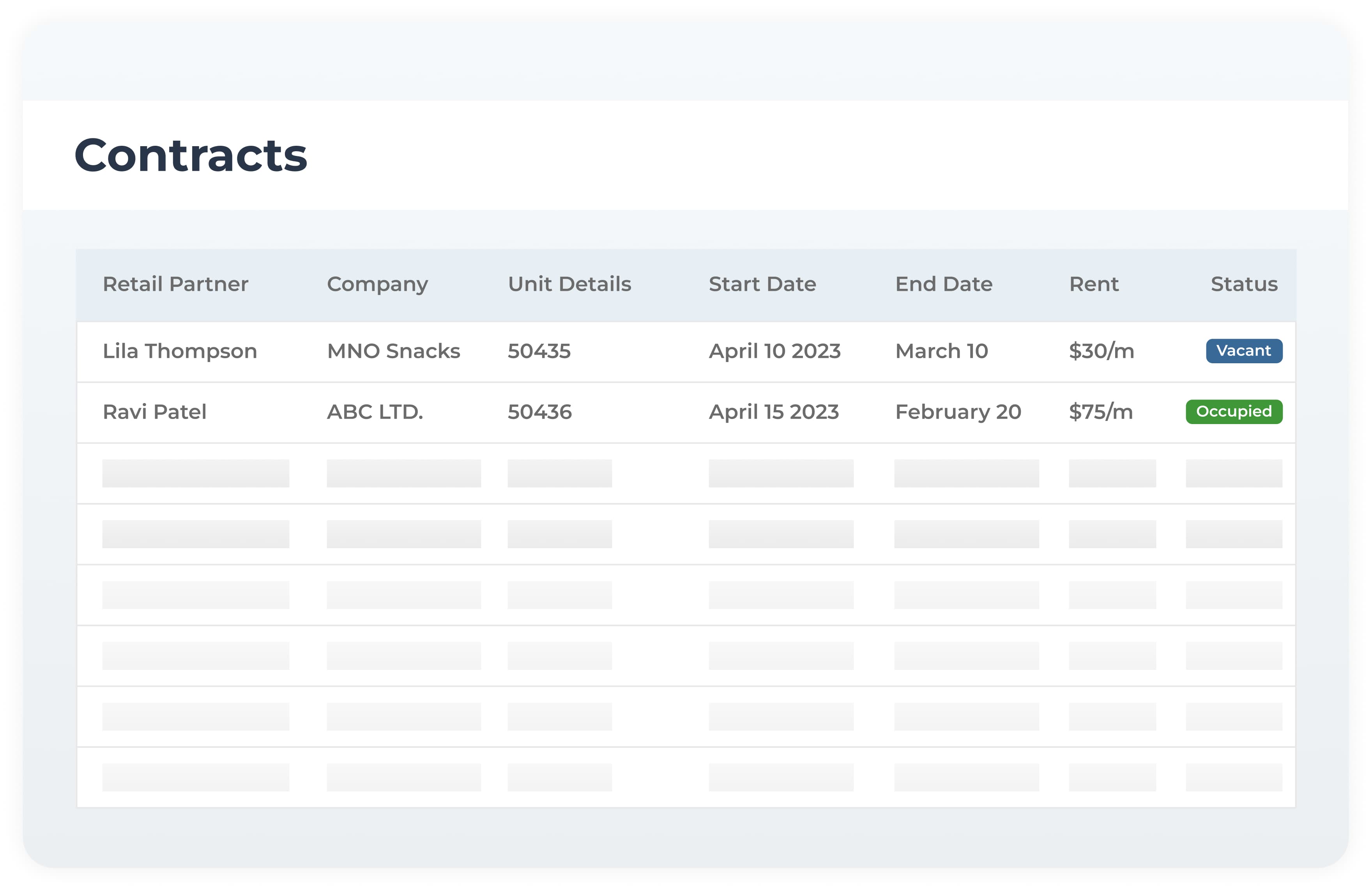Sort by Company column header
Screen dimensions: 1372x891
(377, 284)
